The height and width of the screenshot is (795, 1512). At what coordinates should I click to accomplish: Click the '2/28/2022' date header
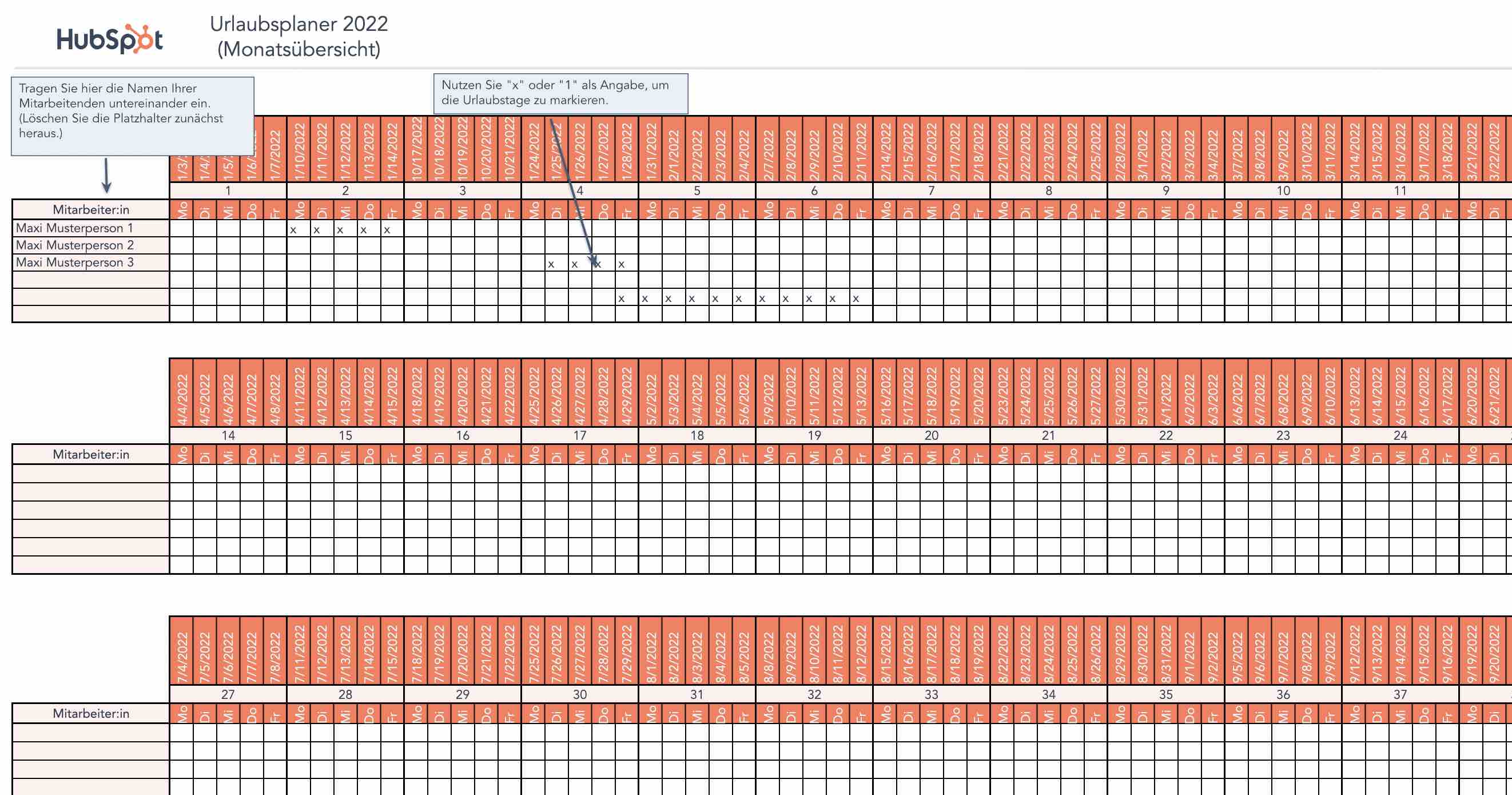click(1119, 149)
